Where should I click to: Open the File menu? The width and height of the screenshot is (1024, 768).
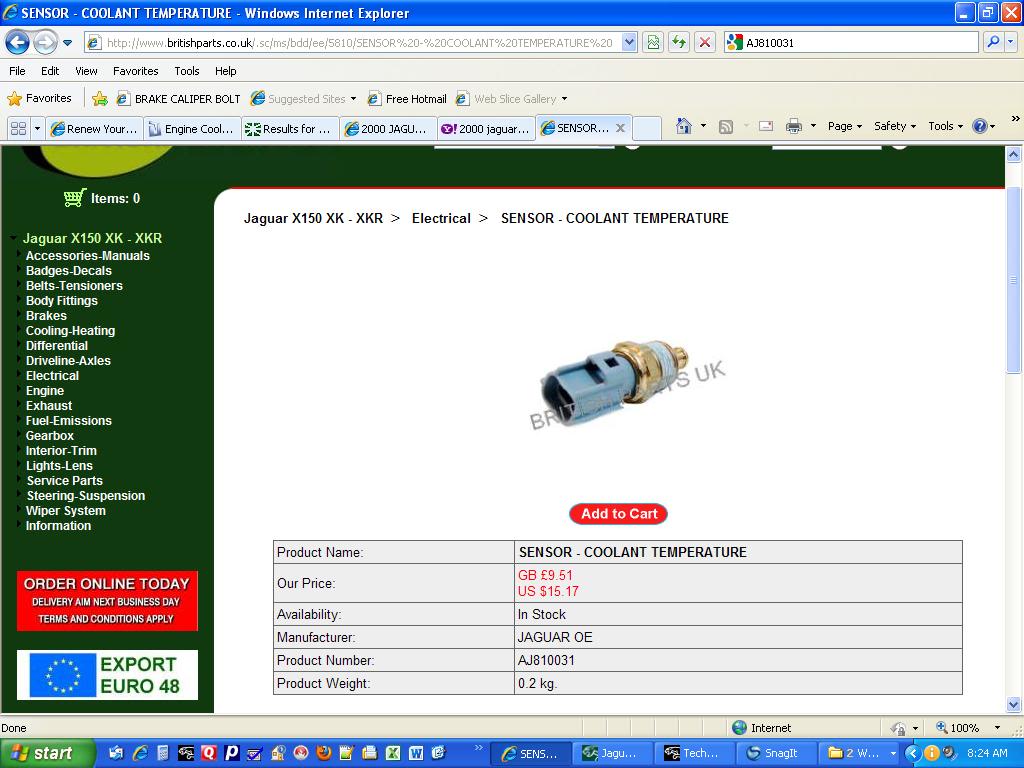point(18,71)
